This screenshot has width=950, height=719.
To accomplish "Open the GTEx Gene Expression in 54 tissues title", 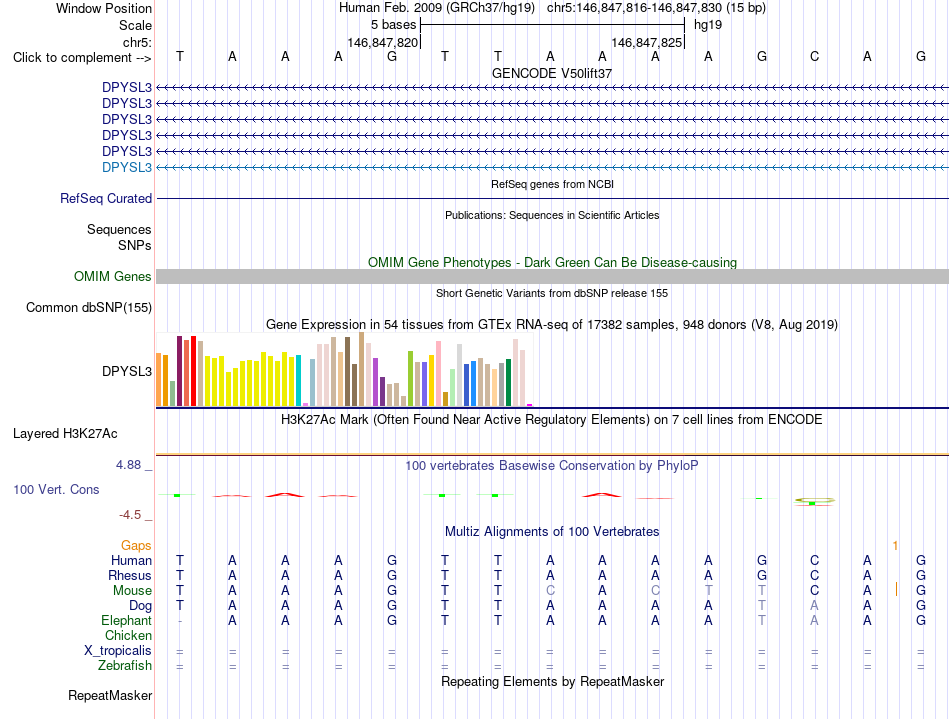I will 552,325.
